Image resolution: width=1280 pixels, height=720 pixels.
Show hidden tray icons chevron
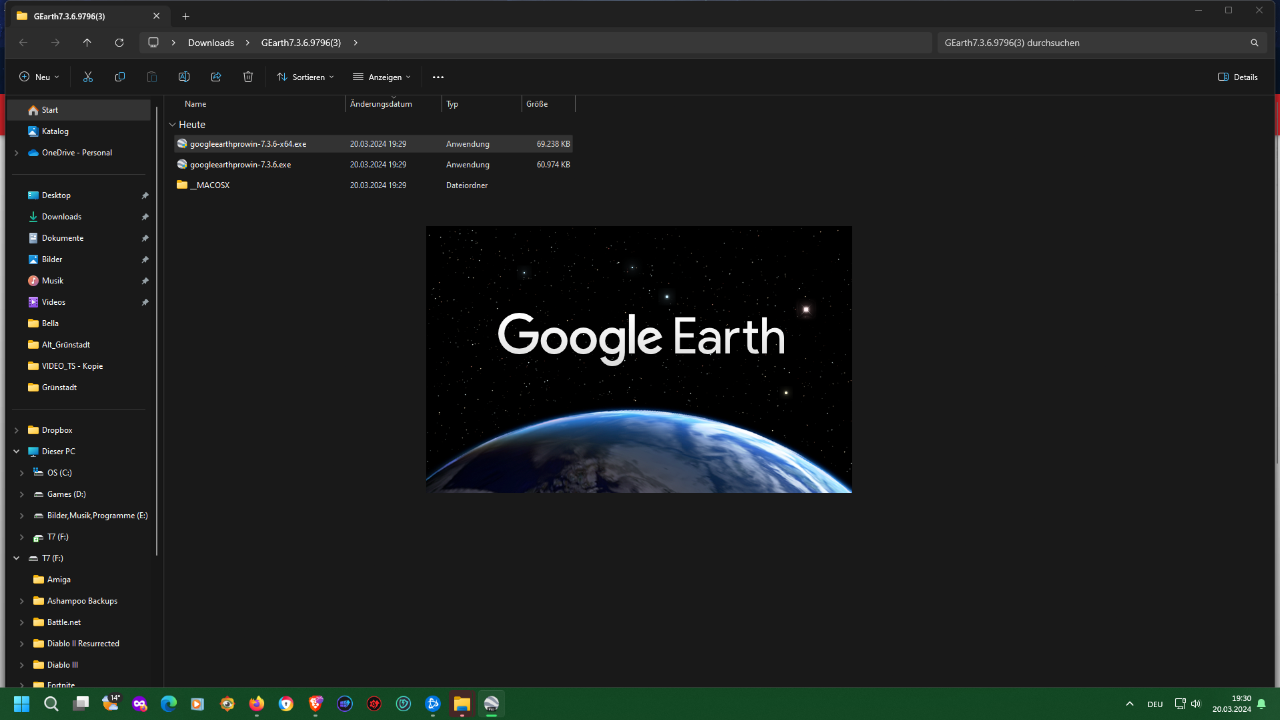click(1130, 704)
